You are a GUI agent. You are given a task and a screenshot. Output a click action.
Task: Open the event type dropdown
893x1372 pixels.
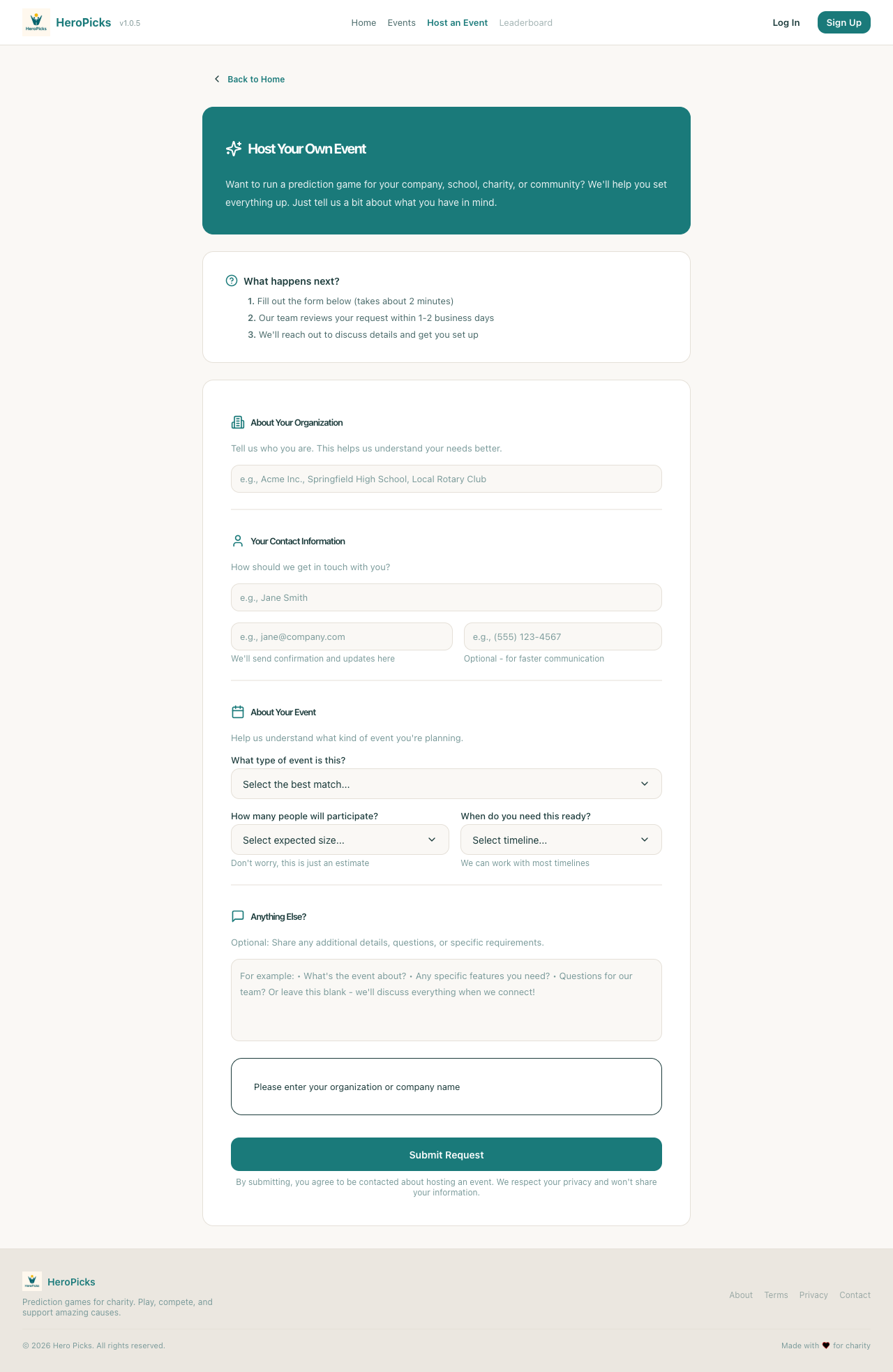pos(446,784)
